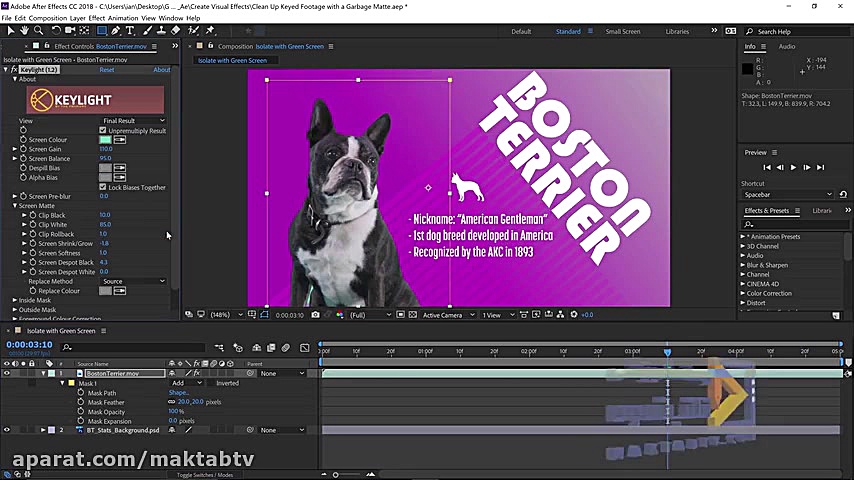
Task: Select the Zoom magnifier tool
Action: pos(38,31)
